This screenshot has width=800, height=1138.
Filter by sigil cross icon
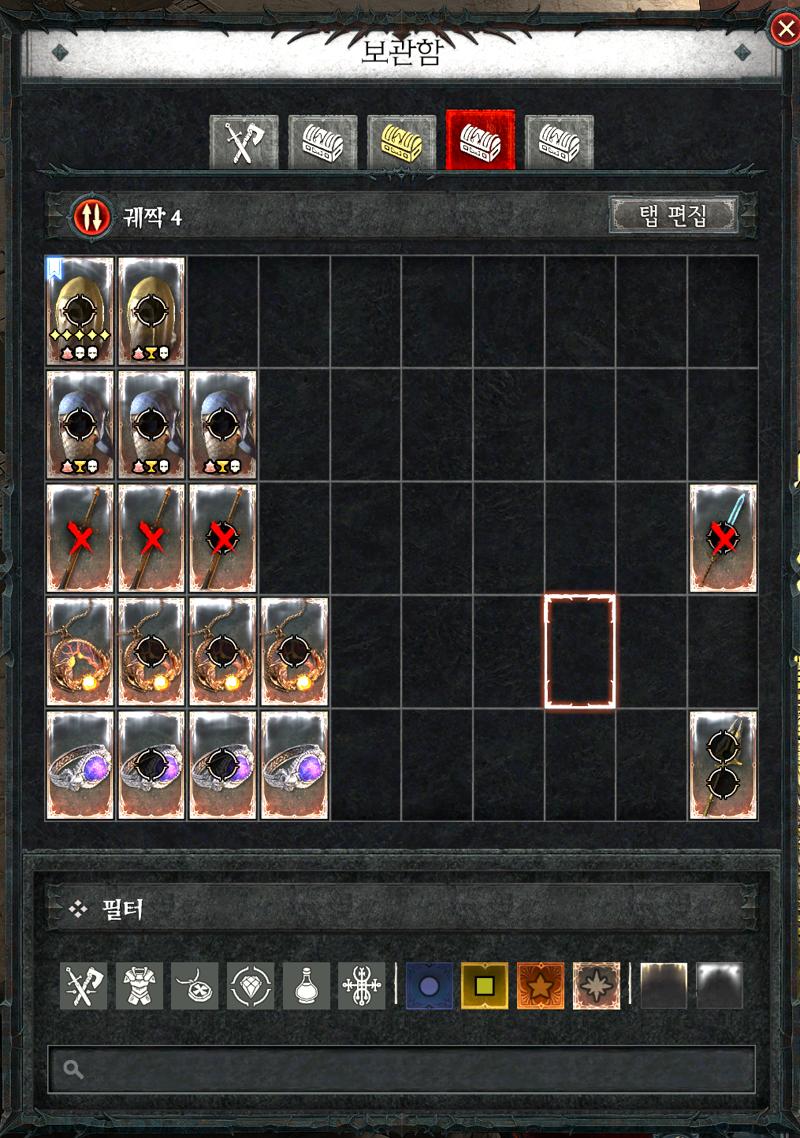click(362, 986)
